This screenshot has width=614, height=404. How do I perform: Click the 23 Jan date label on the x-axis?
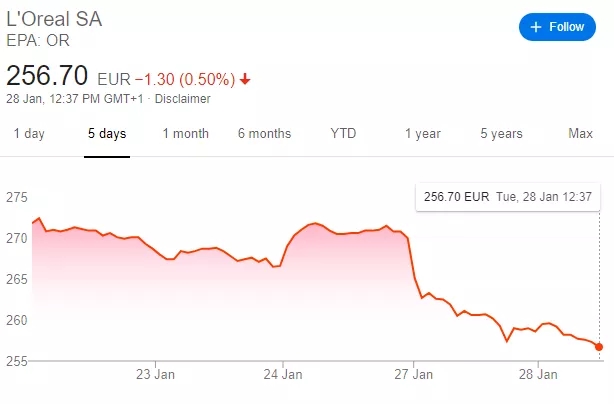pyautogui.click(x=155, y=375)
